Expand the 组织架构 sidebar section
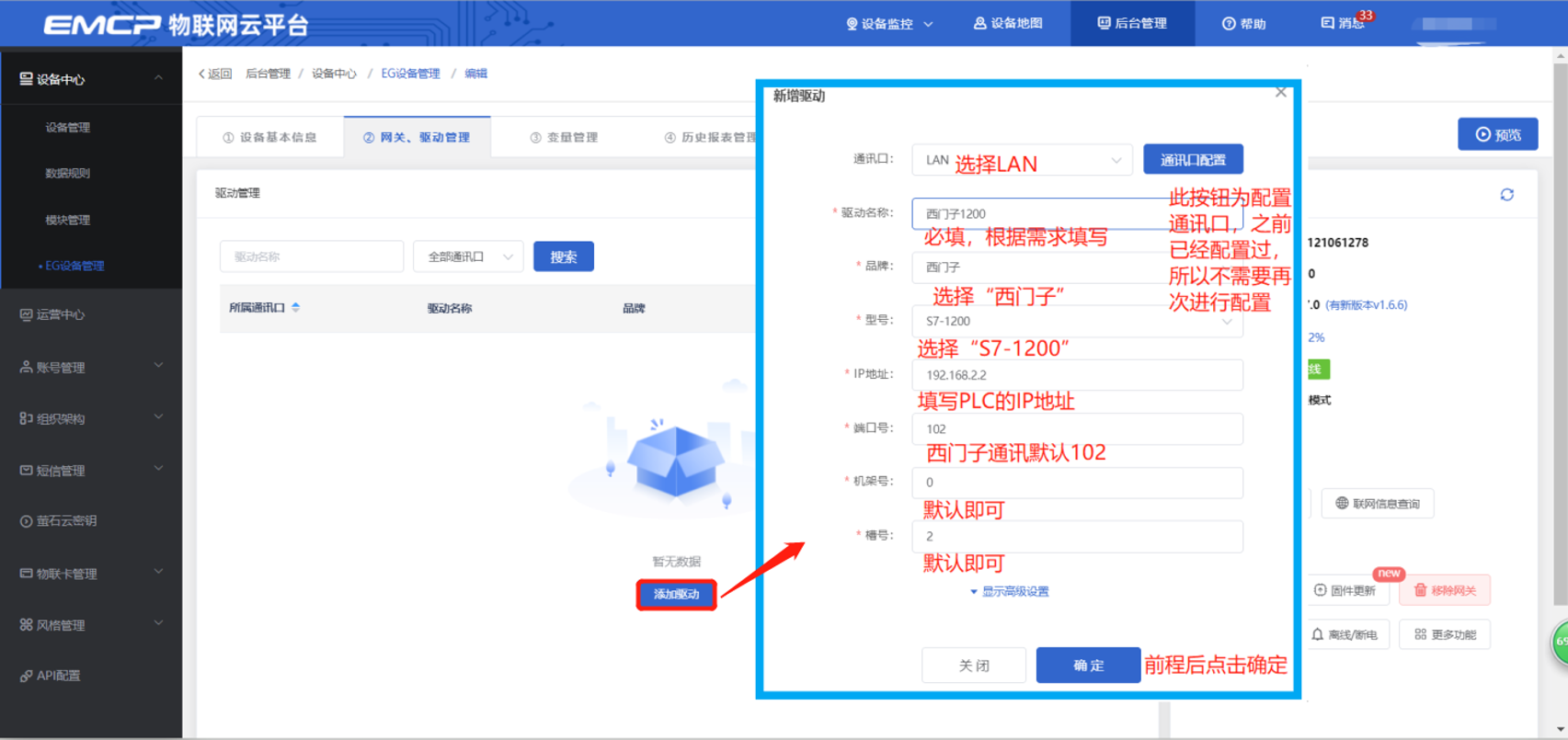This screenshot has height=740, width=1568. (x=91, y=418)
